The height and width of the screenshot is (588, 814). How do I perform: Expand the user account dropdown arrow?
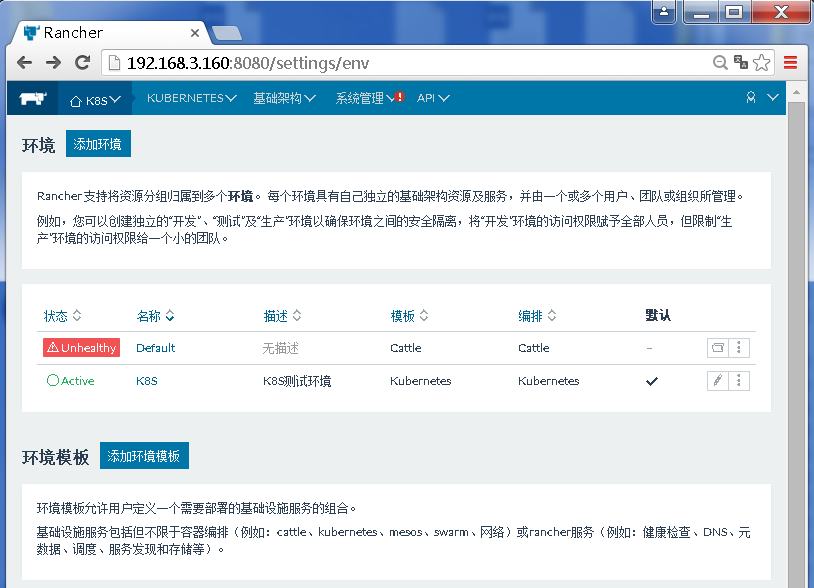(773, 97)
